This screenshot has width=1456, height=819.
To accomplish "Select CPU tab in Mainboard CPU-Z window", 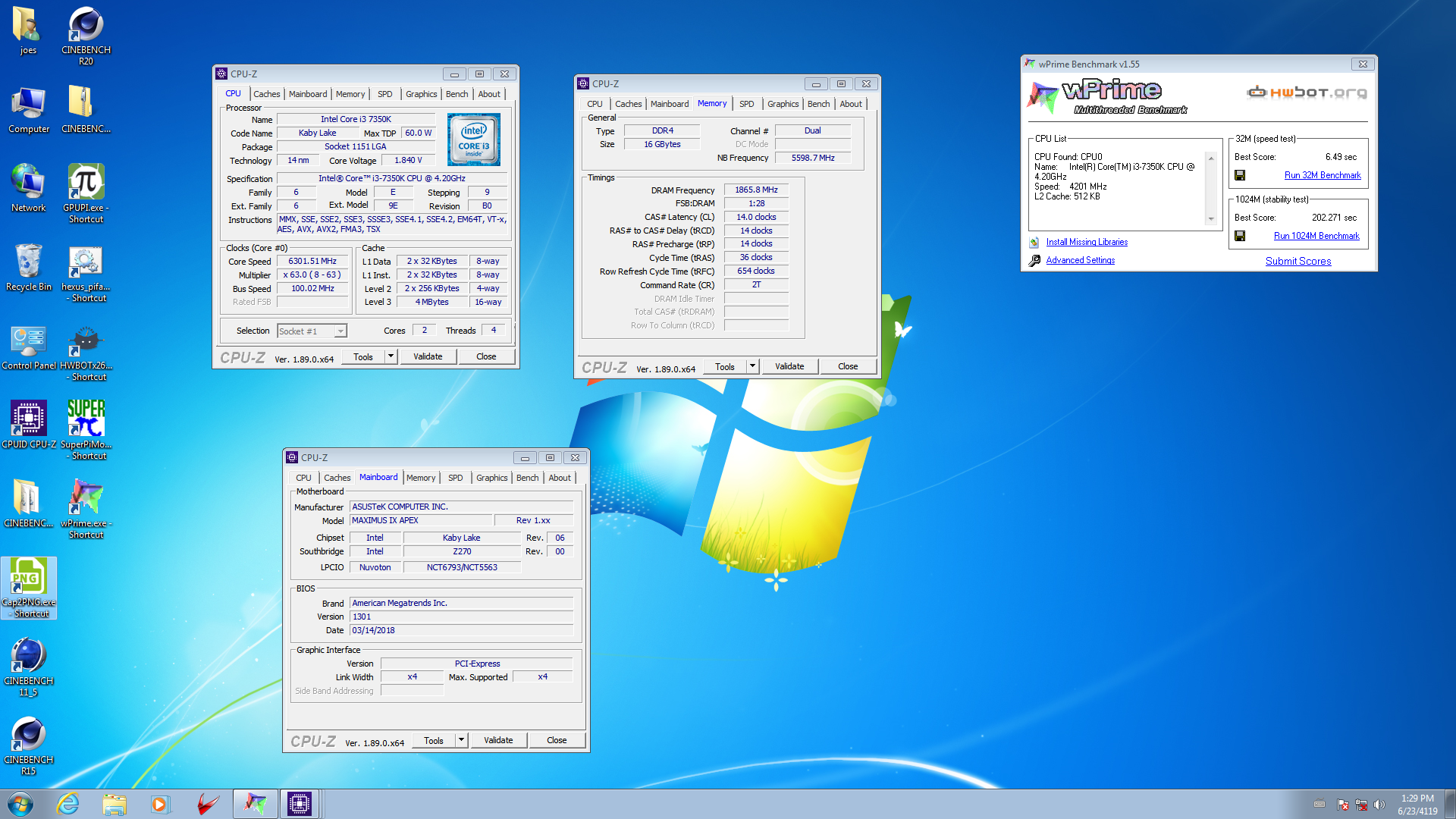I will [303, 478].
